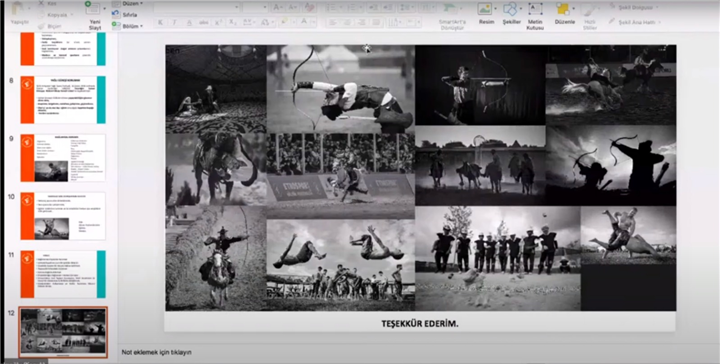Insert a picture with Resim icon
This screenshot has height=364, width=720.
[486, 9]
